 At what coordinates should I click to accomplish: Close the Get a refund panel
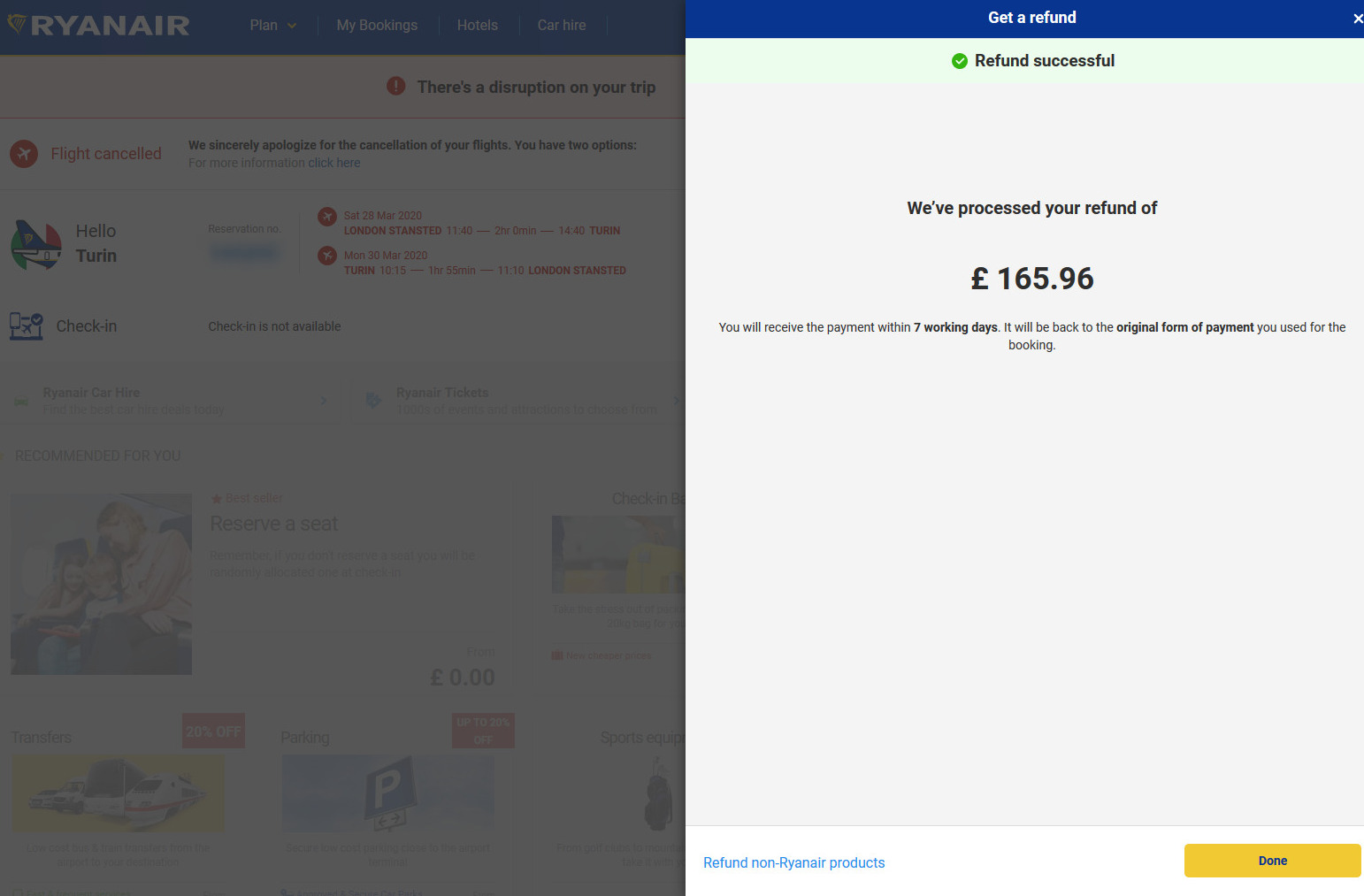(x=1357, y=19)
